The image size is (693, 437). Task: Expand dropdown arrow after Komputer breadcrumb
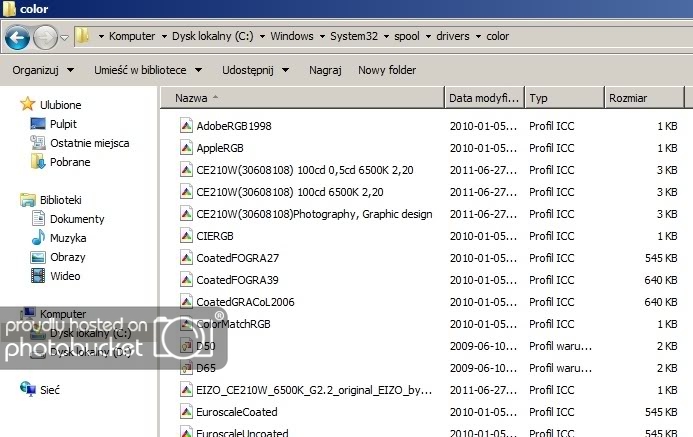tap(164, 37)
